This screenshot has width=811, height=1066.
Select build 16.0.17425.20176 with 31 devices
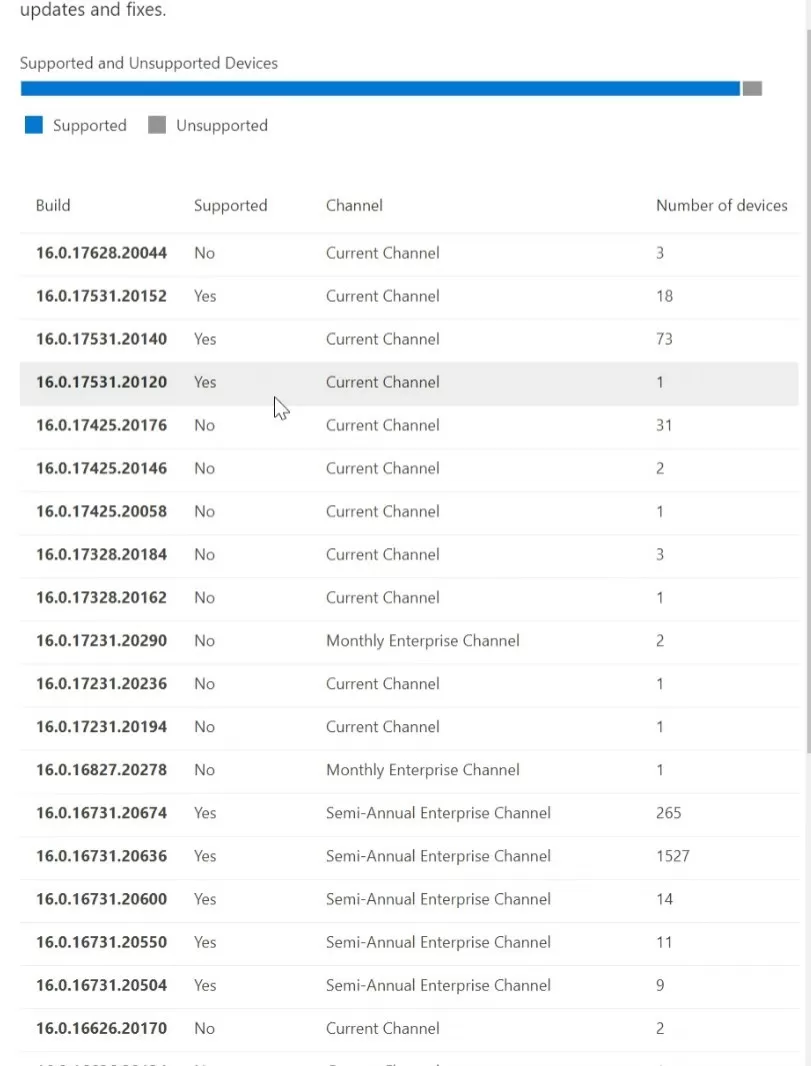pyautogui.click(x=100, y=425)
